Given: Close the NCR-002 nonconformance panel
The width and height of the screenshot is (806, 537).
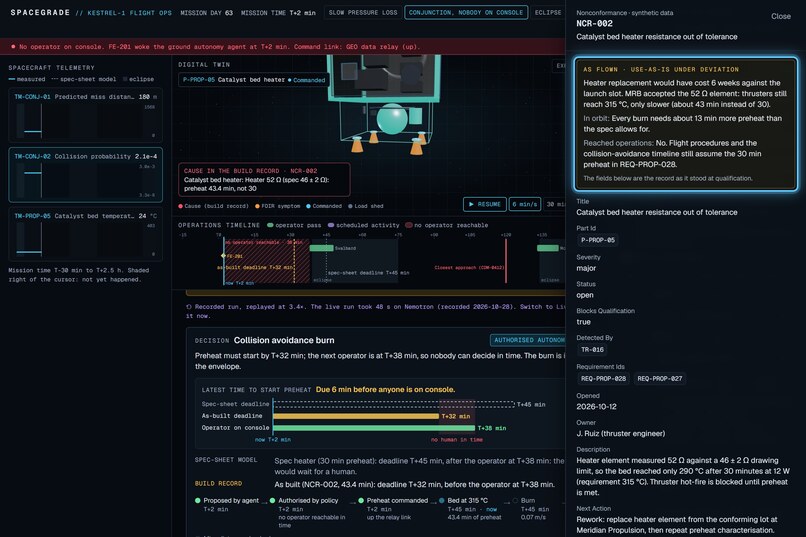Looking at the screenshot, I should pyautogui.click(x=781, y=16).
